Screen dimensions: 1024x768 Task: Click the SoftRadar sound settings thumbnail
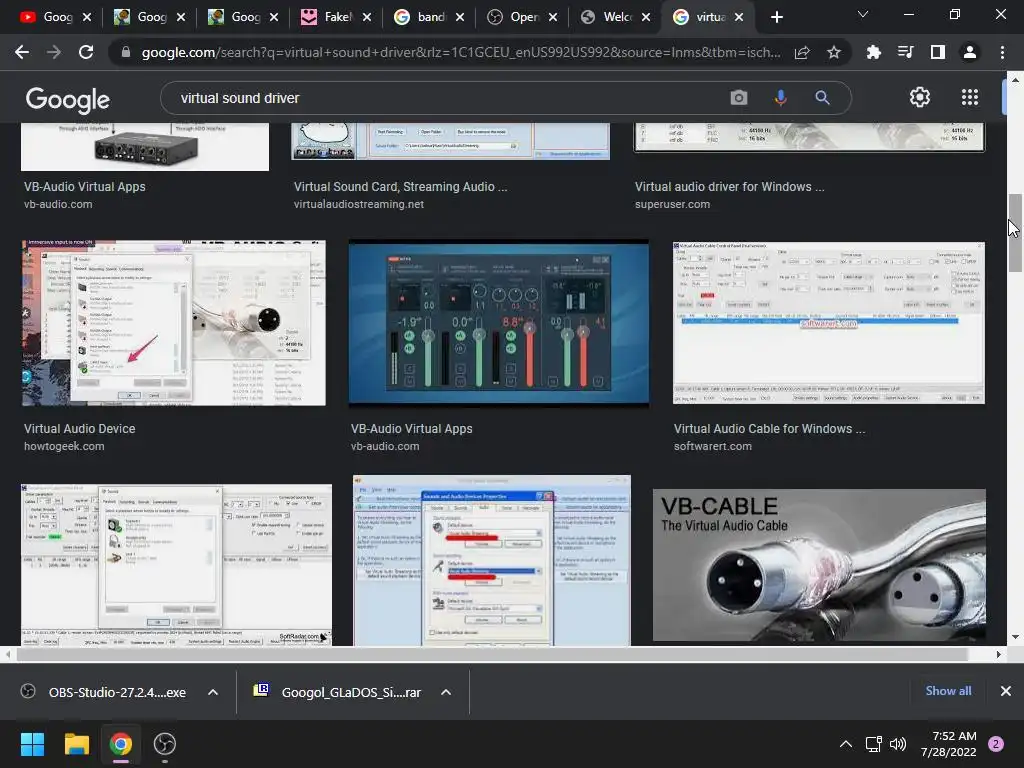[176, 565]
